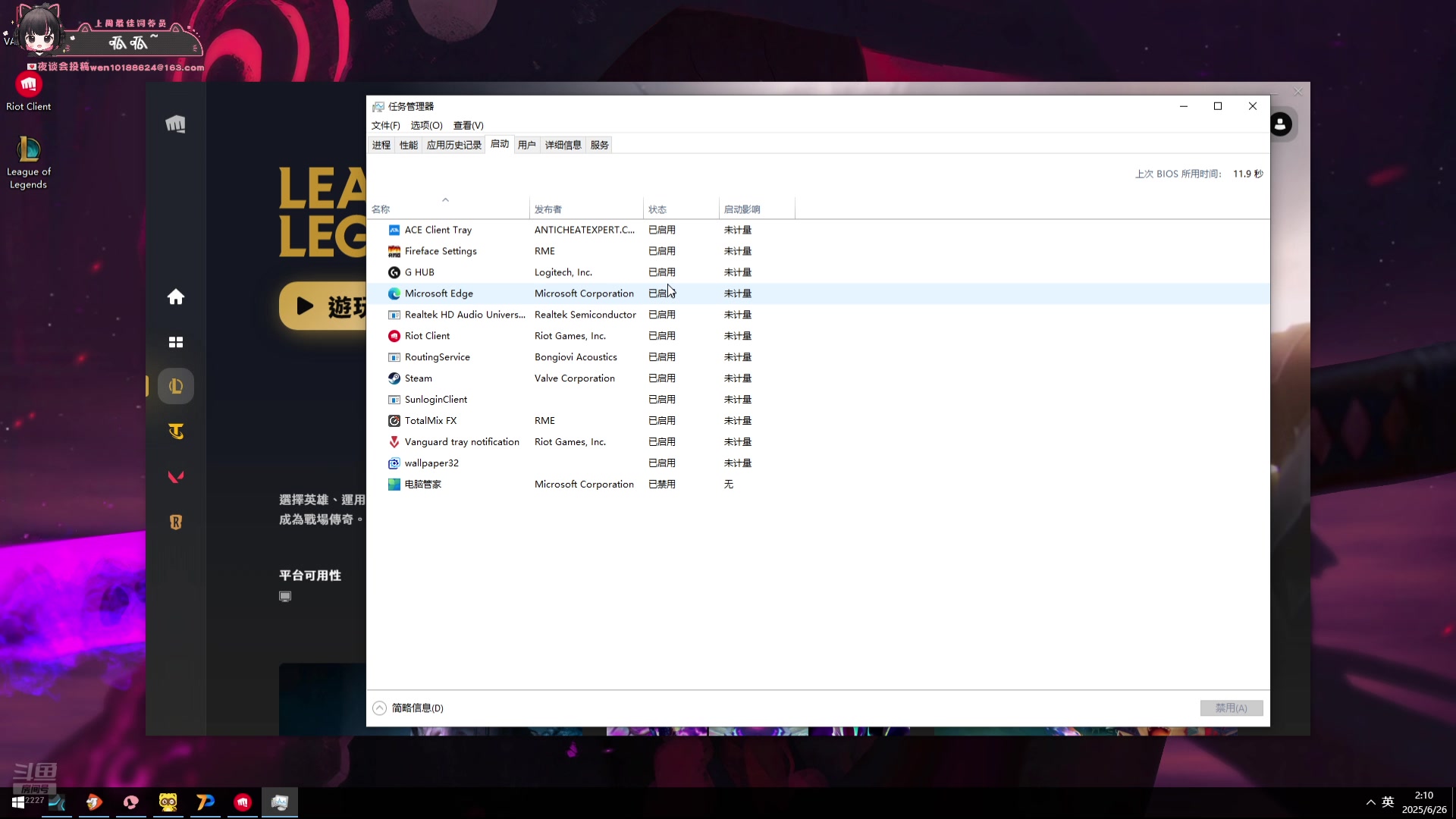Screen dimensions: 1456x819
Task: Sort by 状态 column header
Action: tap(681, 209)
